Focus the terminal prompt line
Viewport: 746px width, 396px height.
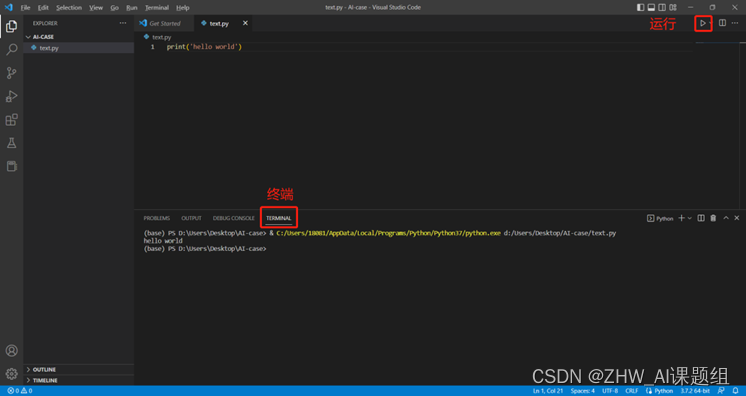[x=205, y=248]
